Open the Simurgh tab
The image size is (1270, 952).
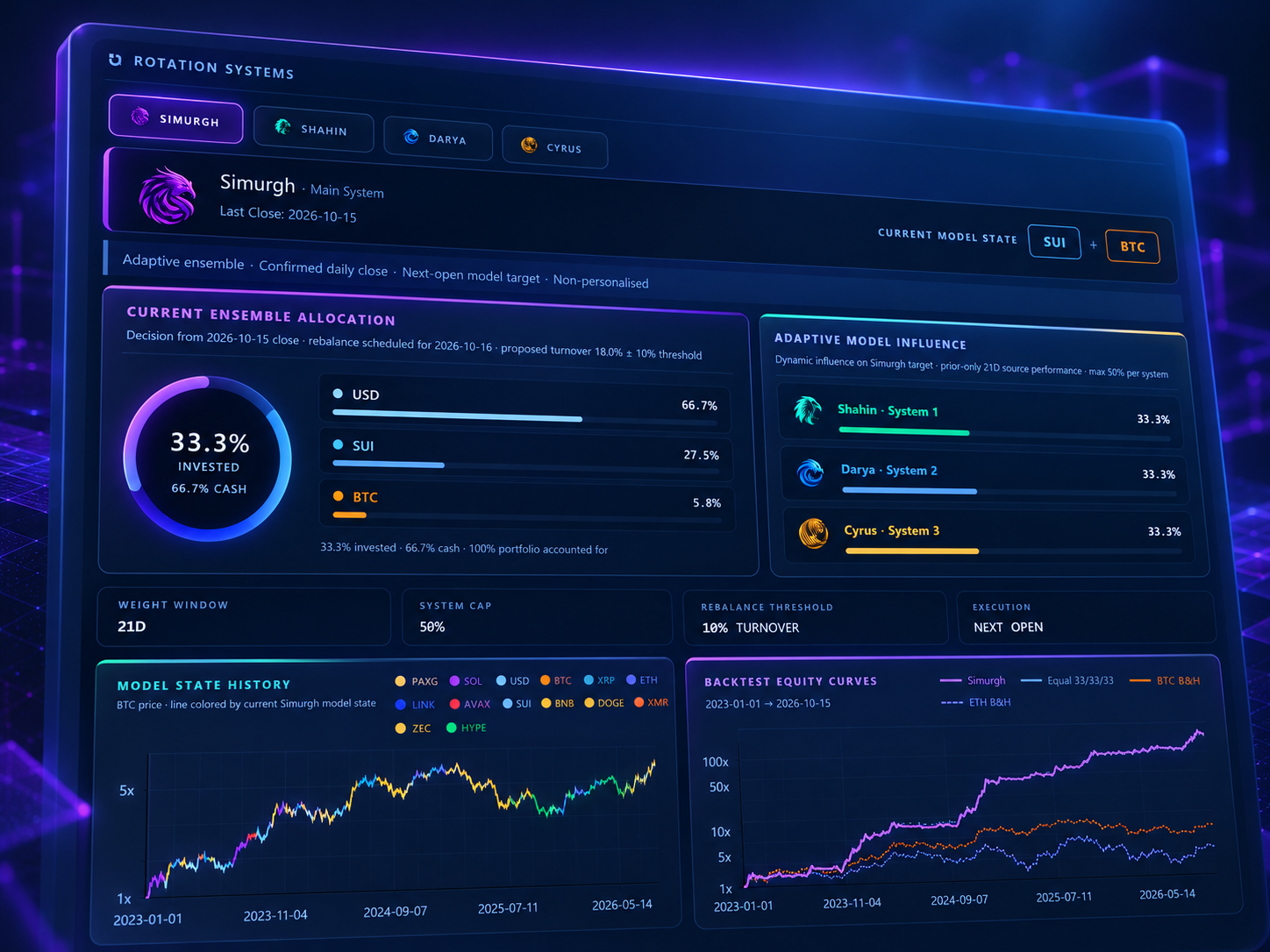(x=175, y=118)
